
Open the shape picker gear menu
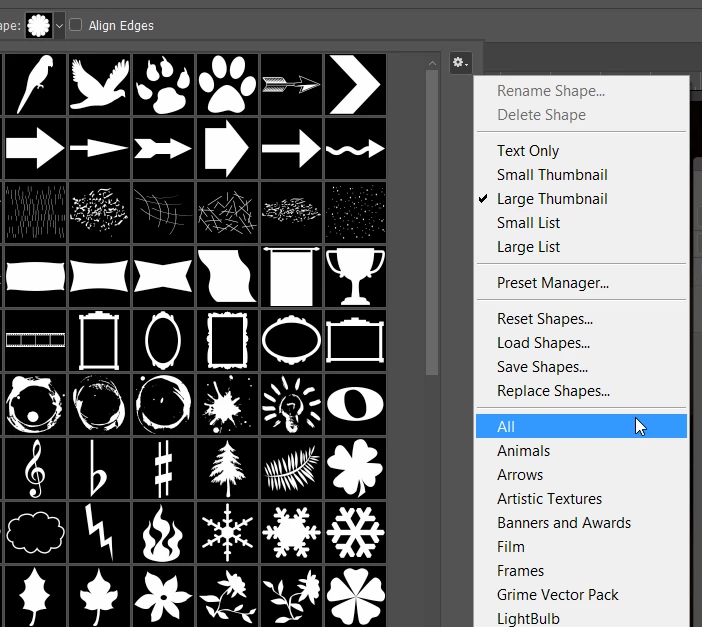pos(460,63)
